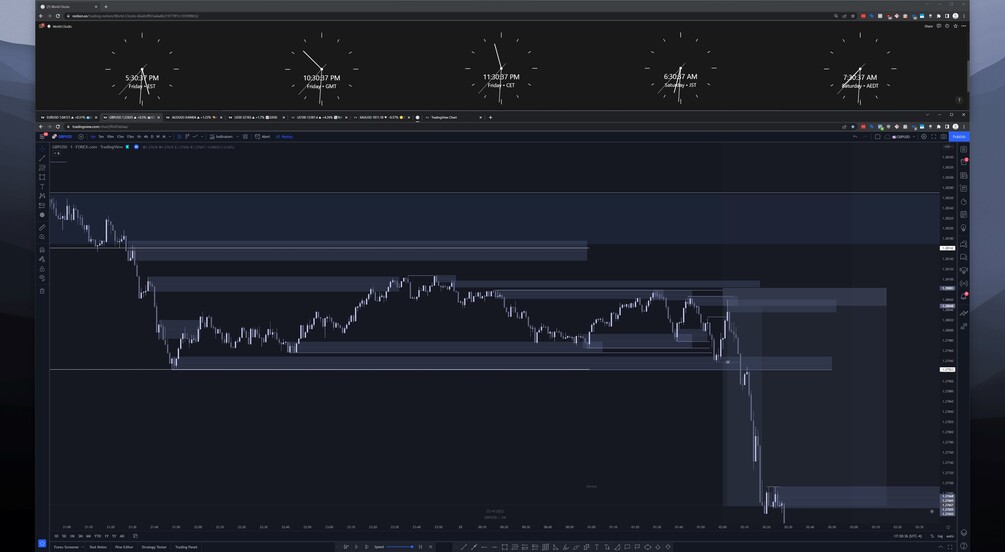This screenshot has height=552, width=1005.
Task: Open the watchlist panel icon
Action: click(963, 149)
